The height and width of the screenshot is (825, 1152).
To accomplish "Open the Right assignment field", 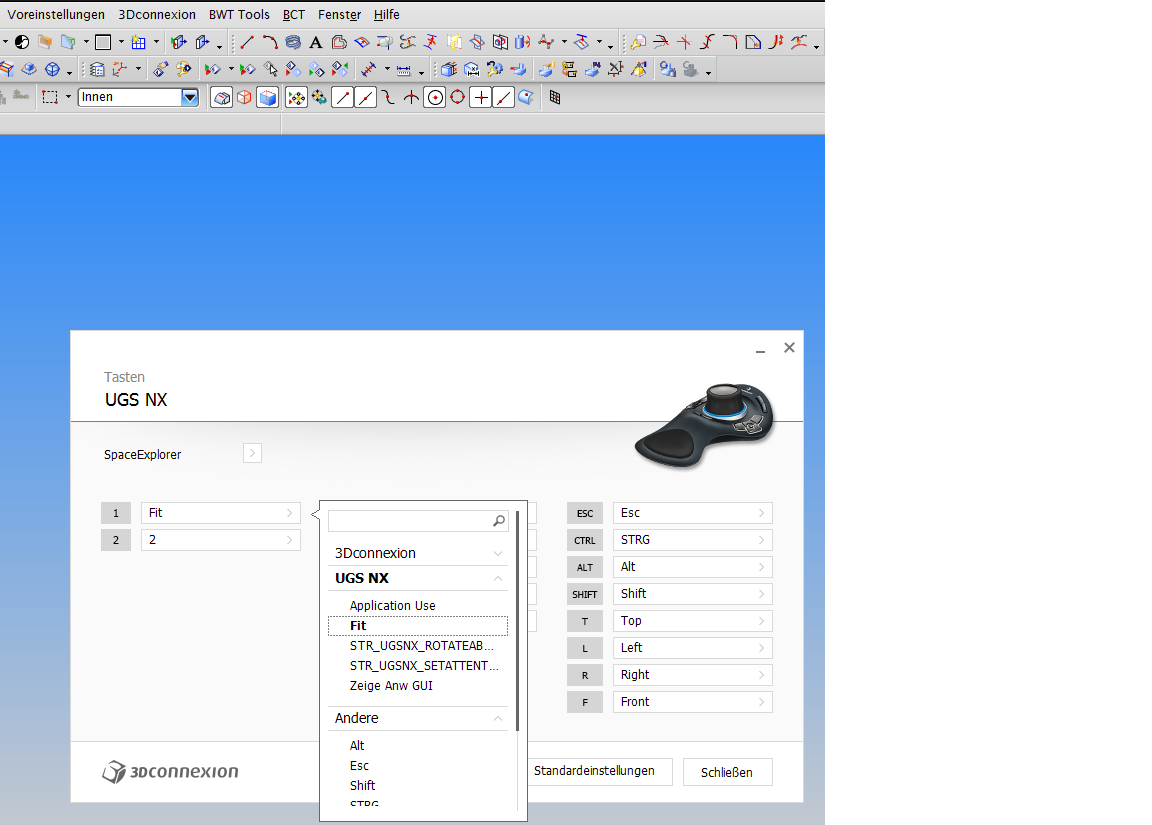I will pyautogui.click(x=692, y=674).
